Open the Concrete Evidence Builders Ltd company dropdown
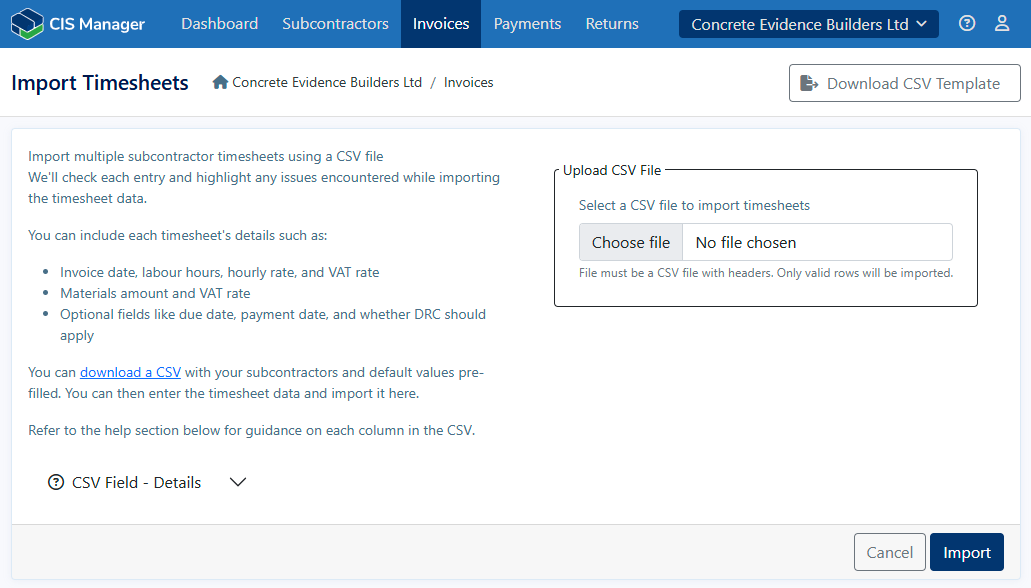Image resolution: width=1031 pixels, height=588 pixels. click(x=808, y=24)
